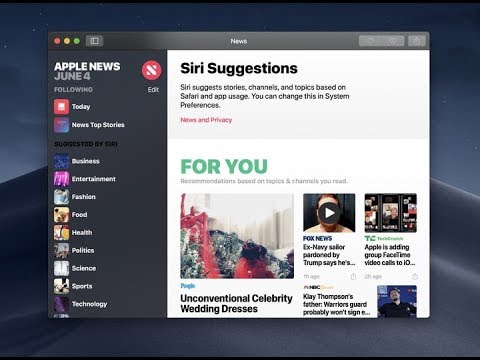Open the Sports topic icon

coord(61,286)
